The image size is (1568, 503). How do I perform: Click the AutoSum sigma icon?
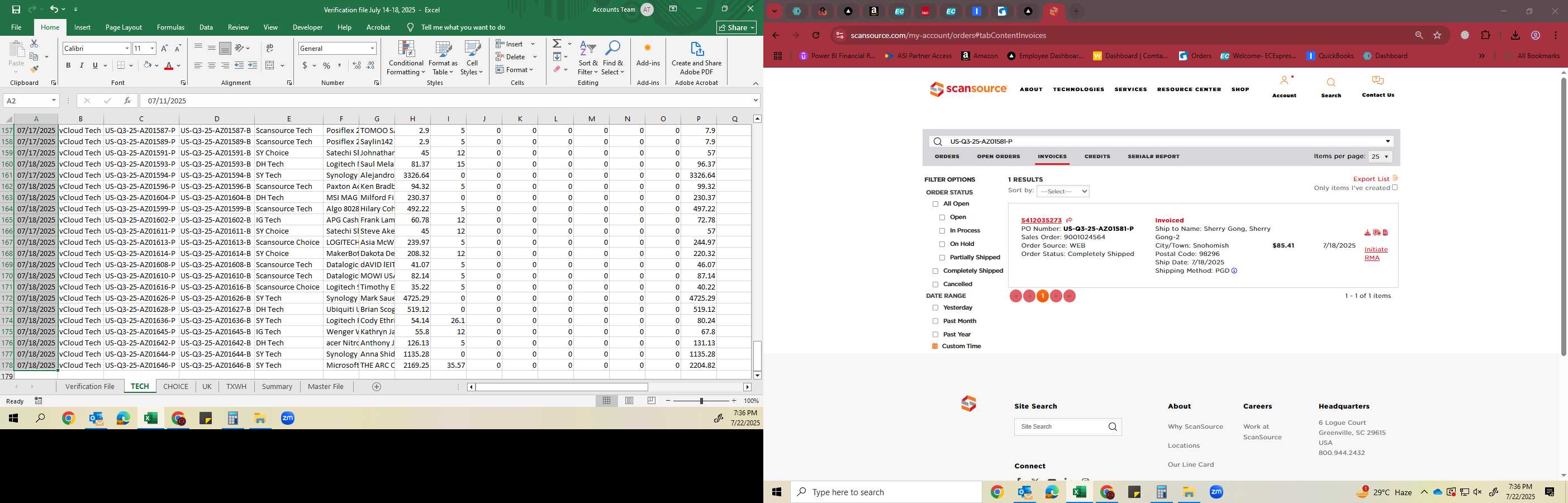[x=557, y=44]
